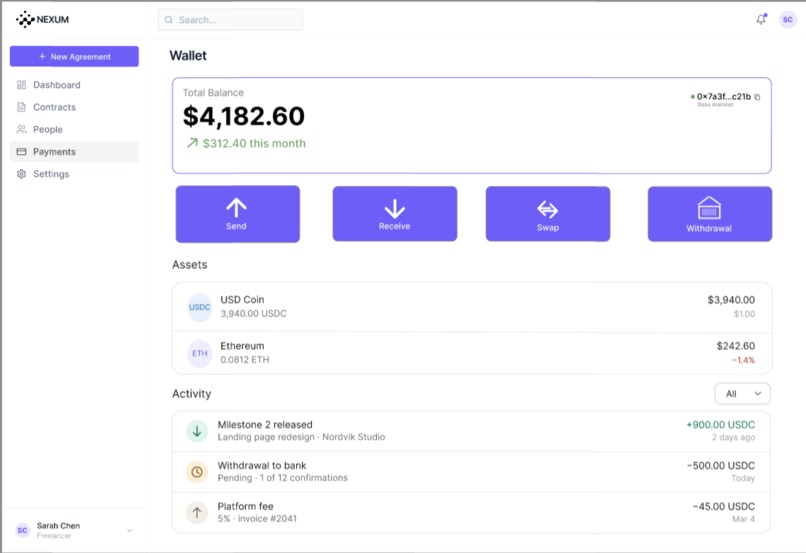Open Contracts page
The image size is (806, 553).
(x=74, y=107)
